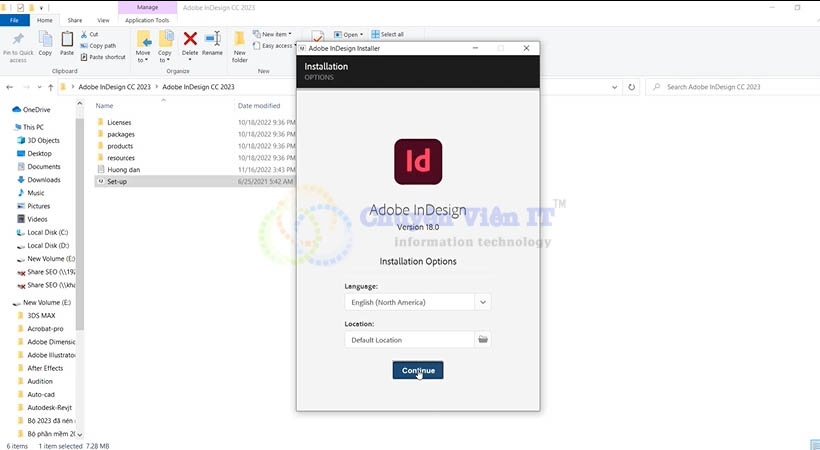Click the Back navigation arrow
Viewport: 820px width, 450px height.
(9, 87)
